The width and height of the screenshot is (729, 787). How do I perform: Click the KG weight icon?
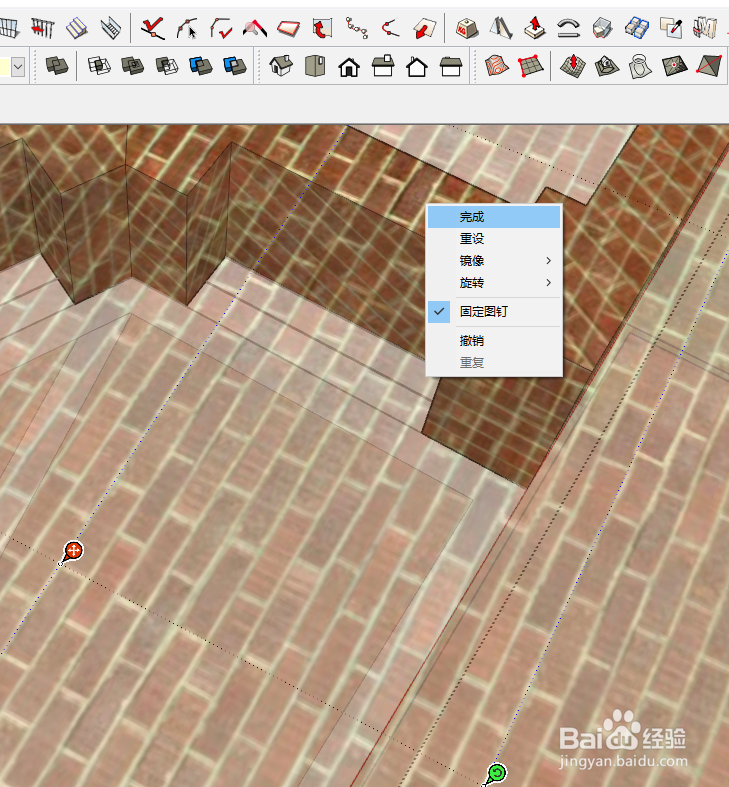pyautogui.click(x=467, y=29)
